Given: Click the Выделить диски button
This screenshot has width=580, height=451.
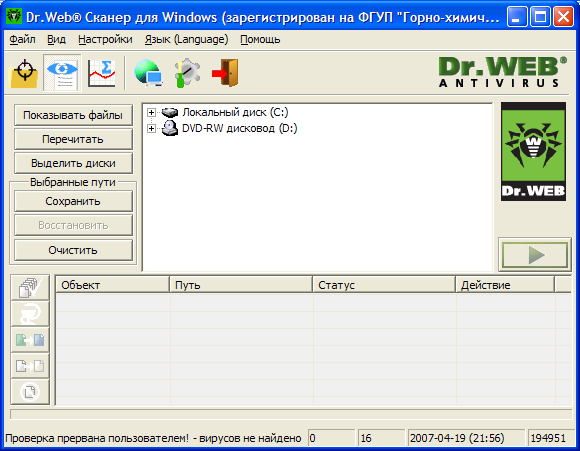Looking at the screenshot, I should point(73,163).
